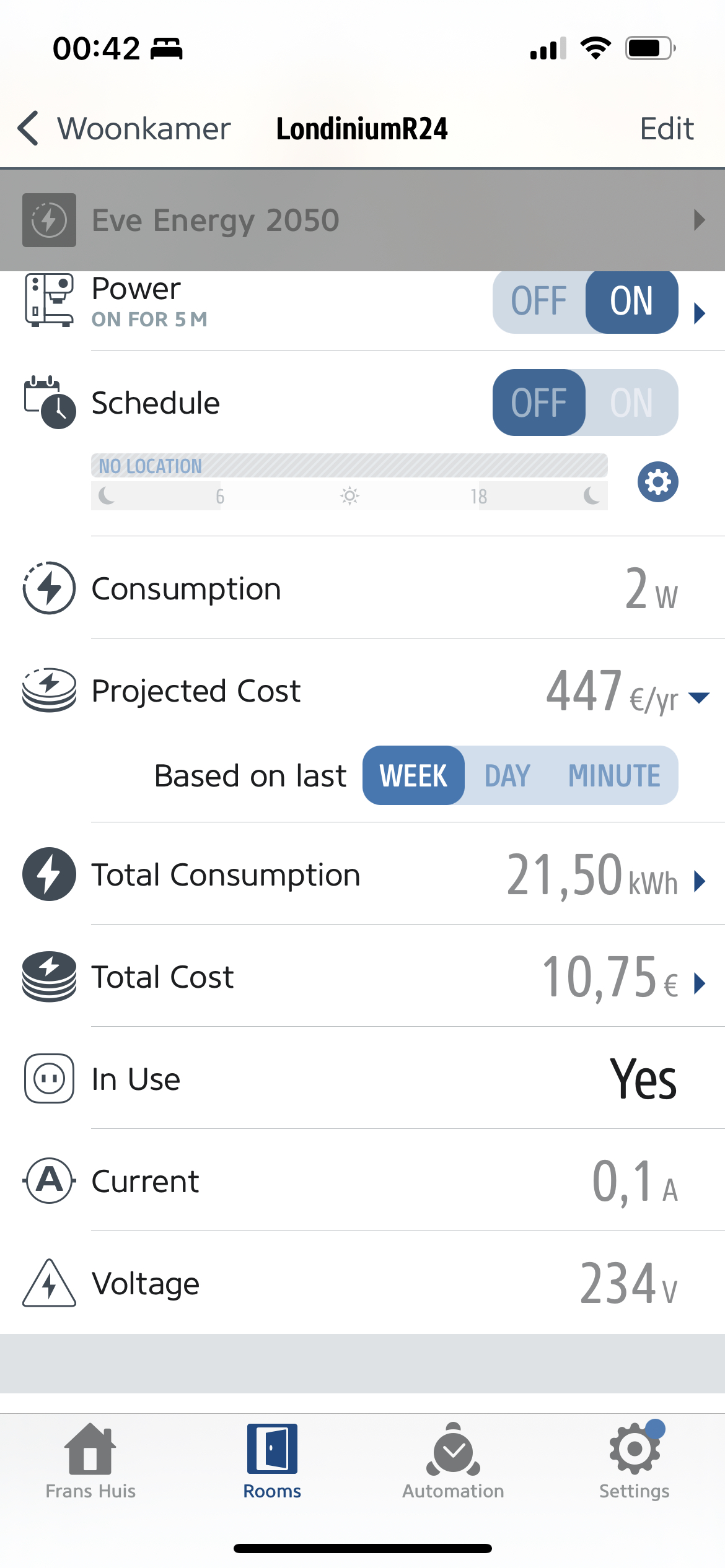Turn Schedule toggle ON

click(x=631, y=403)
